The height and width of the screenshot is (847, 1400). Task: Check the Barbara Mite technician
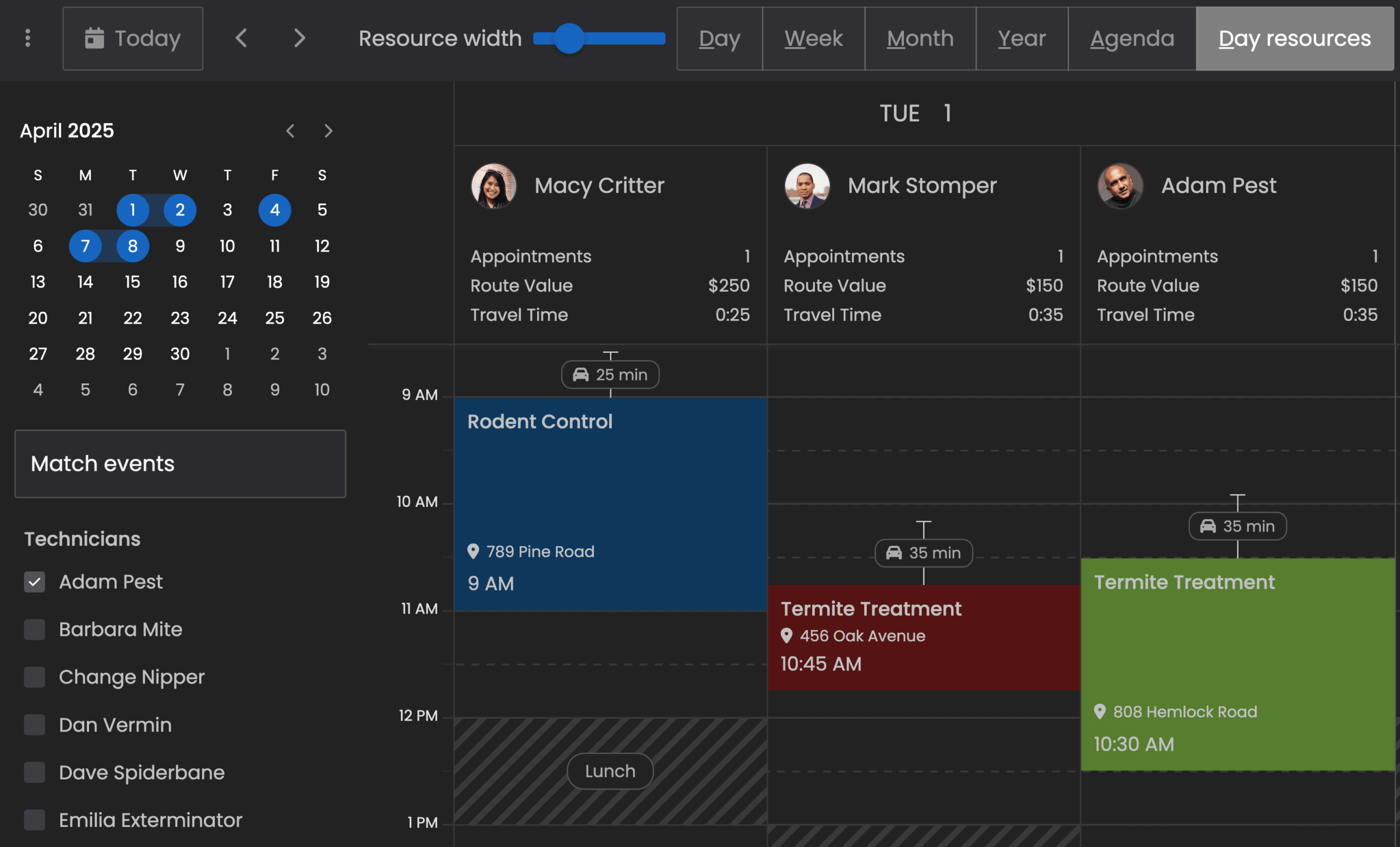(x=34, y=629)
